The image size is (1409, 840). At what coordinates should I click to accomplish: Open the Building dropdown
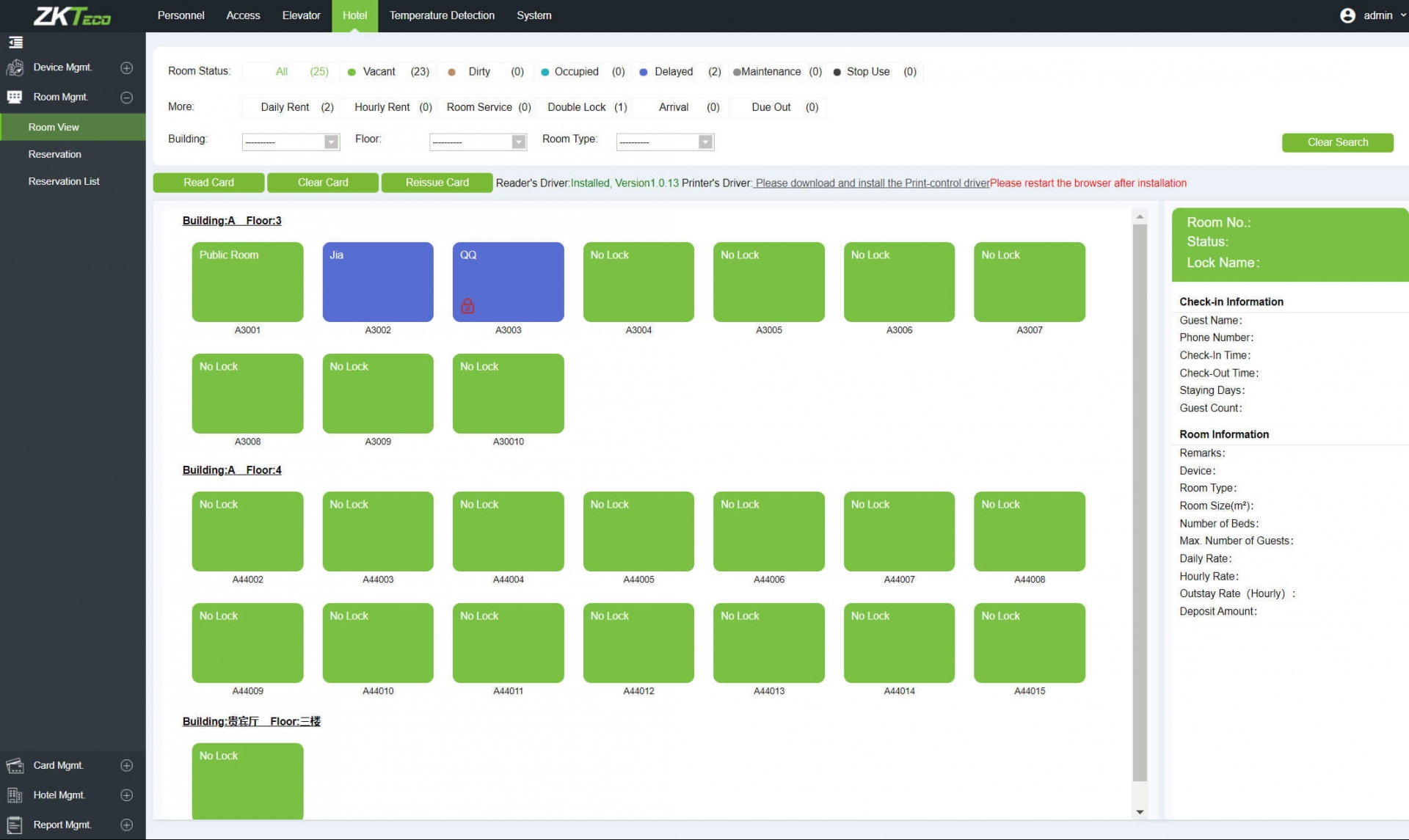click(x=291, y=142)
